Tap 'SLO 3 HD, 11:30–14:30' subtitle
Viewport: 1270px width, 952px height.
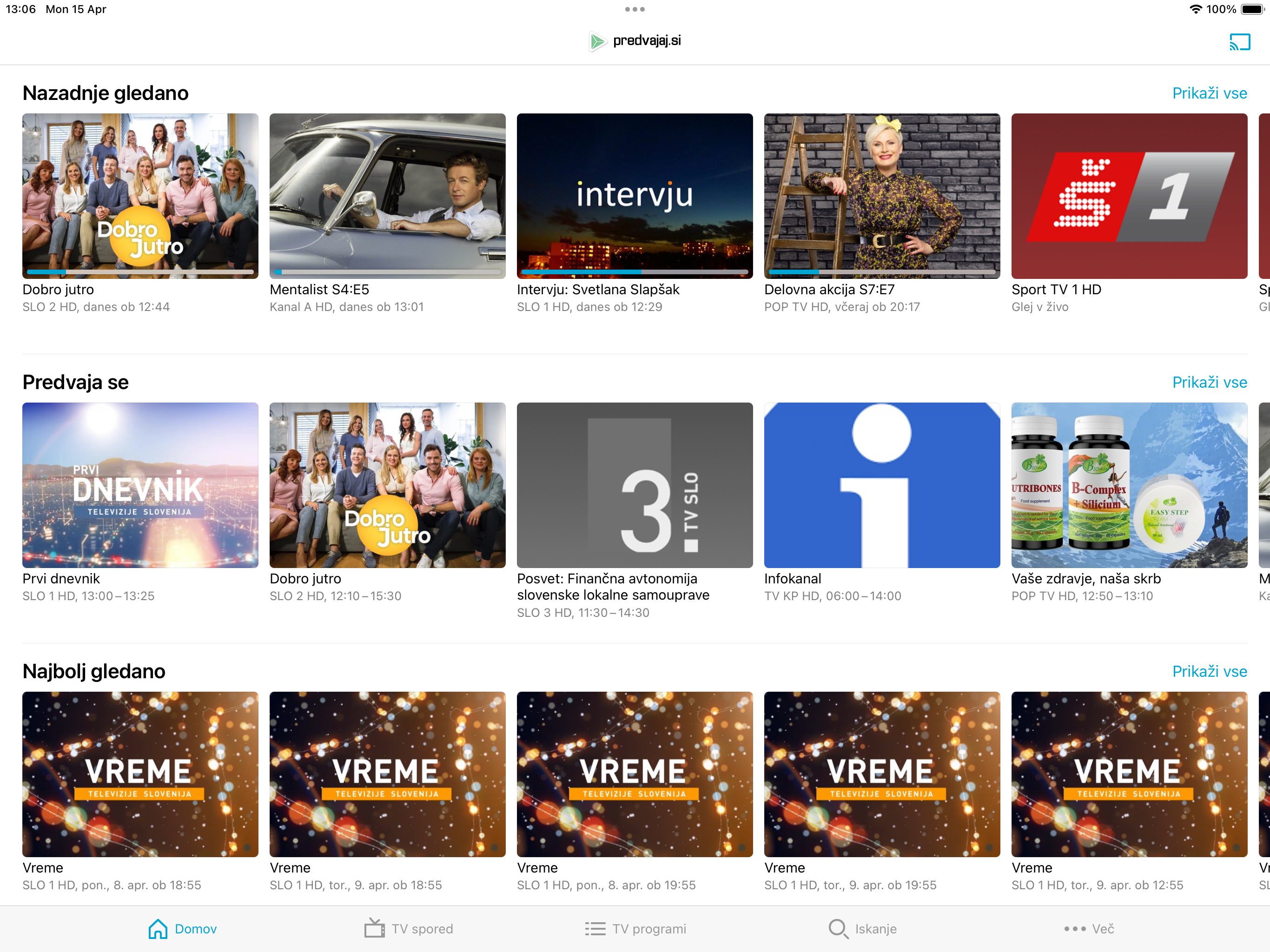[x=583, y=613]
